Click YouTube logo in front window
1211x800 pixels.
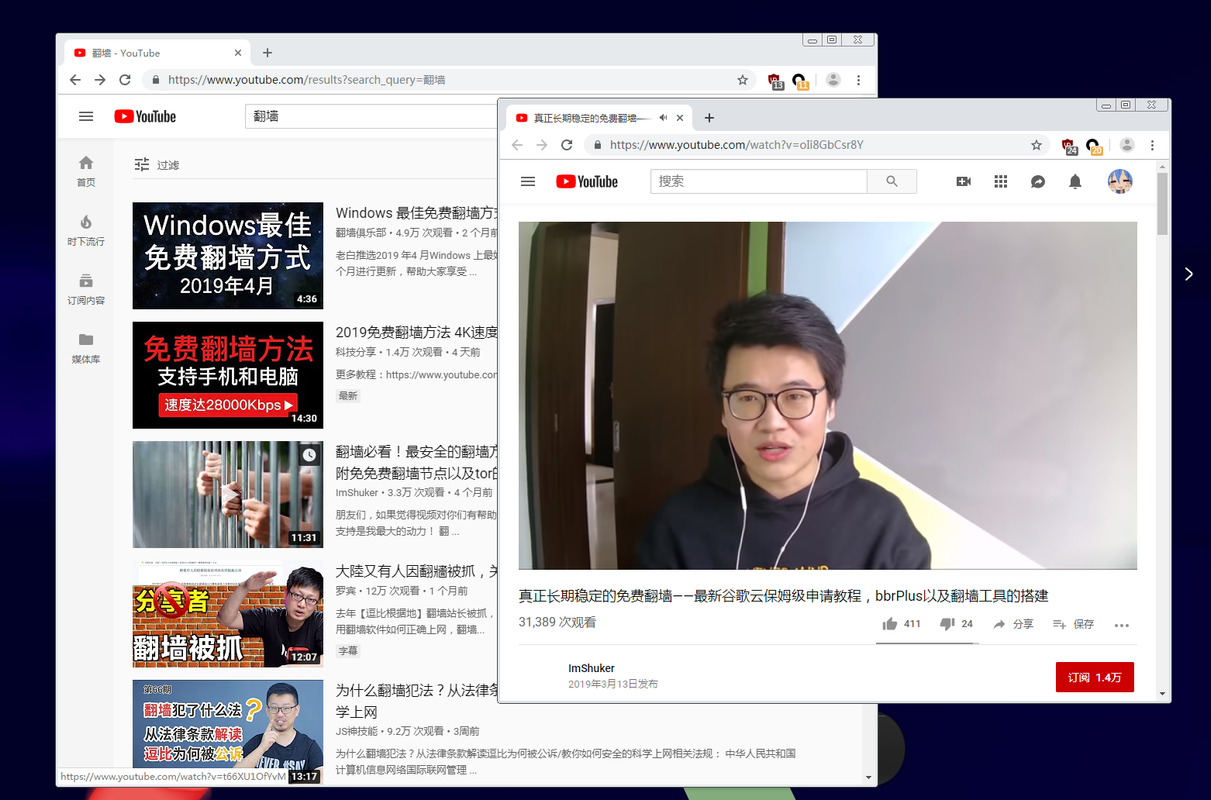[x=587, y=181]
